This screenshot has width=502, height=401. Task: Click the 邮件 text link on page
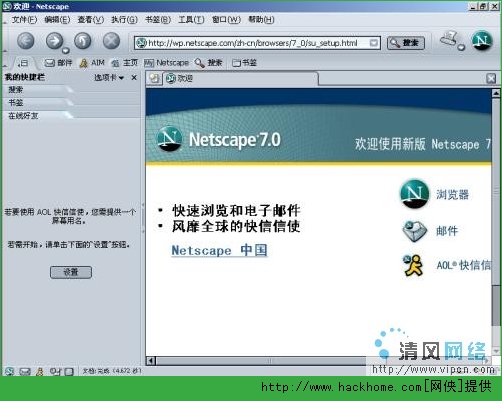[x=447, y=231]
